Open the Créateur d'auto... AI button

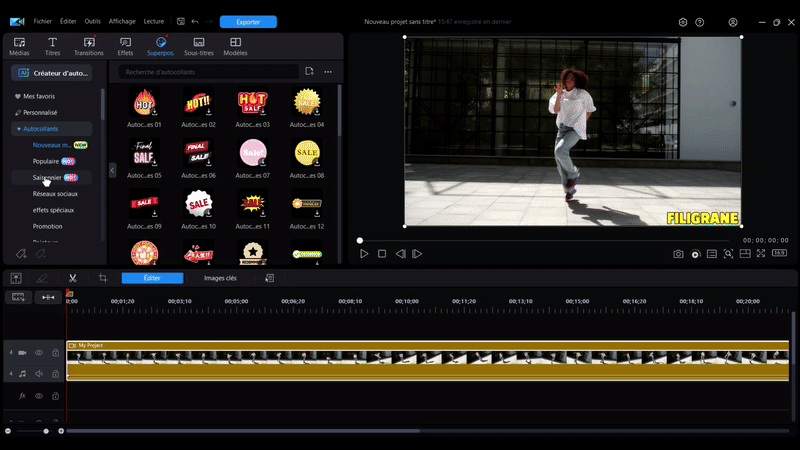tap(52, 73)
